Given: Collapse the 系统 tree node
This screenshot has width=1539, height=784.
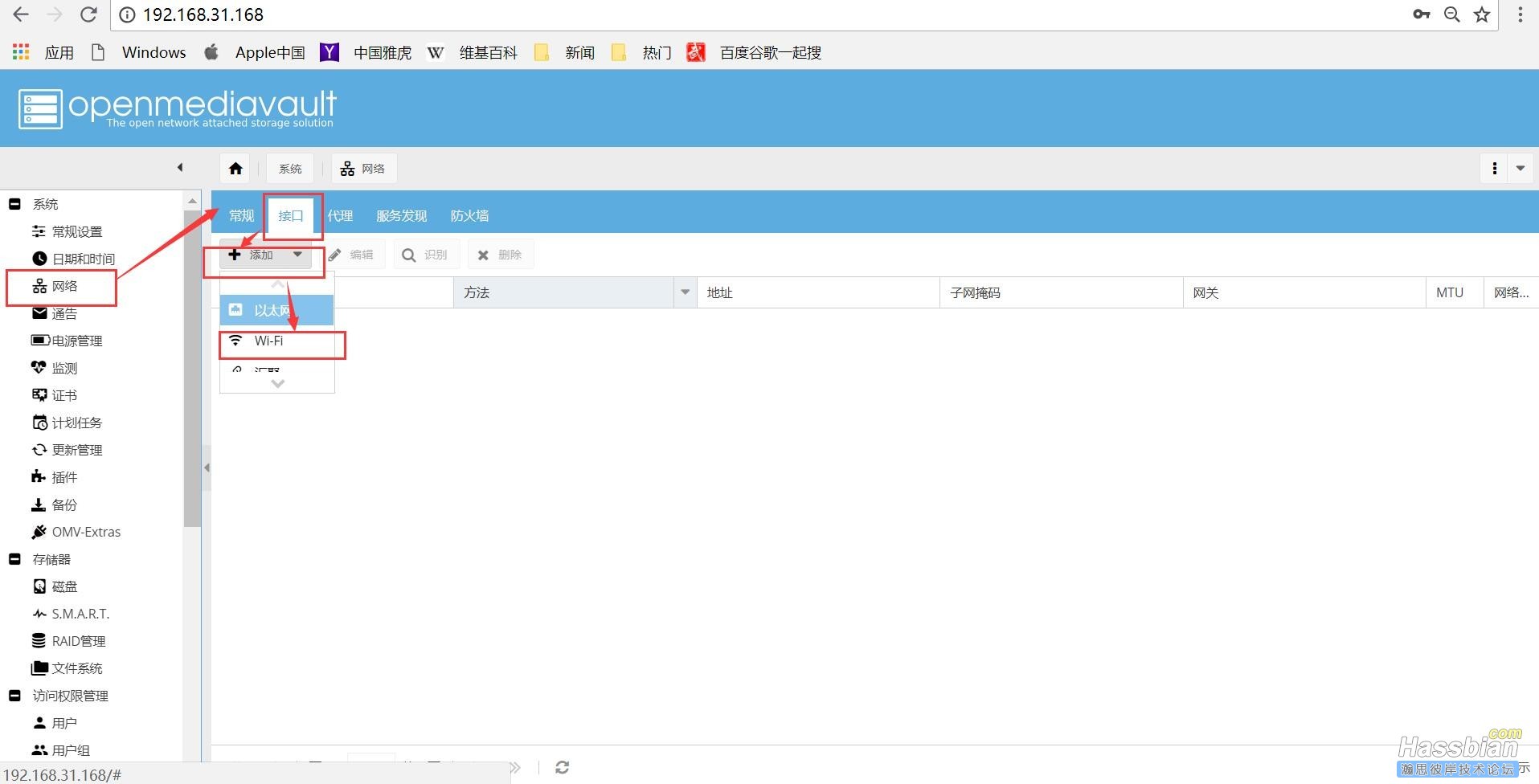Looking at the screenshot, I should (x=14, y=204).
